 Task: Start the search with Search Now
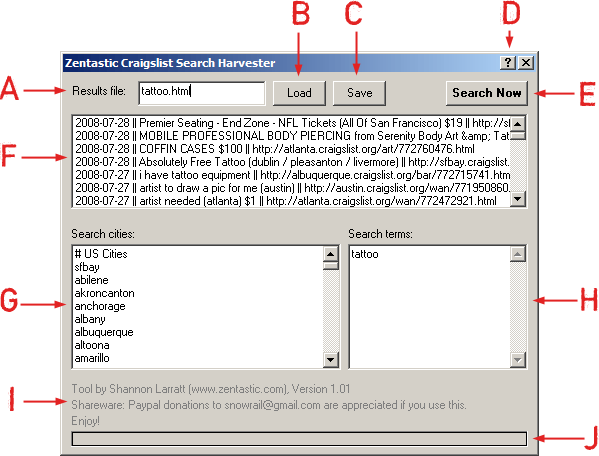pos(487,93)
